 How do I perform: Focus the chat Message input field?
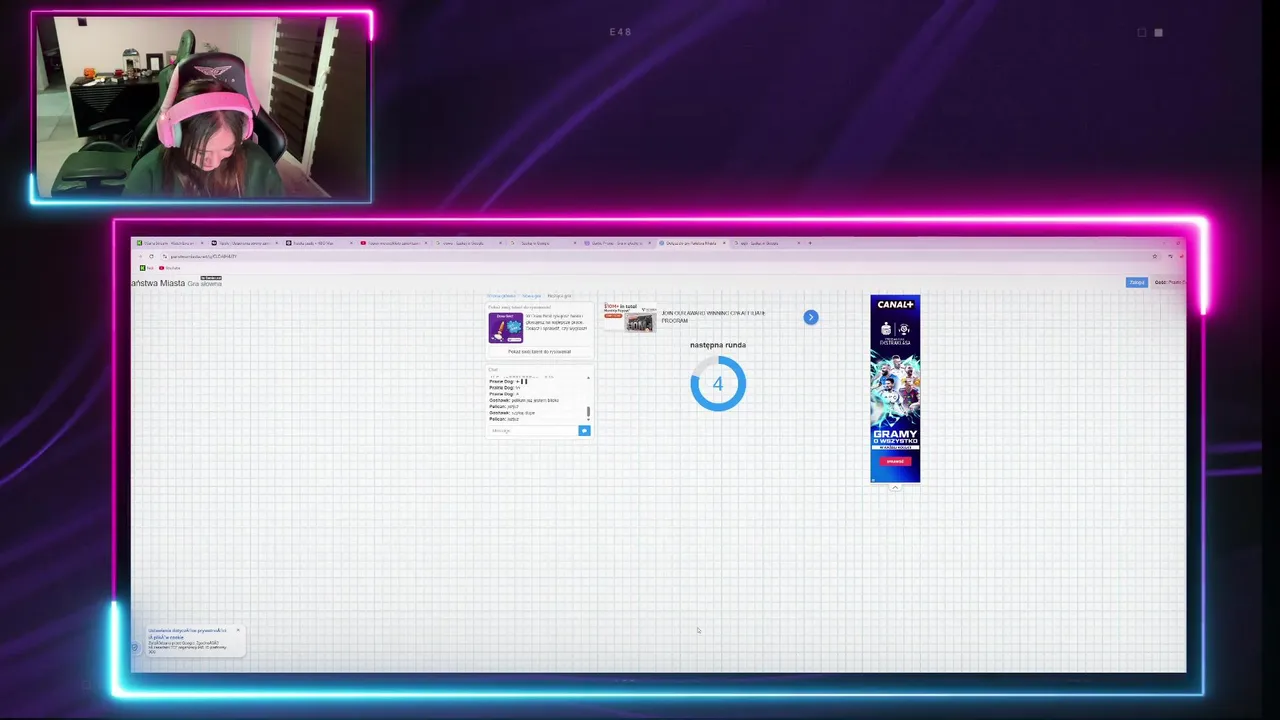coord(533,431)
